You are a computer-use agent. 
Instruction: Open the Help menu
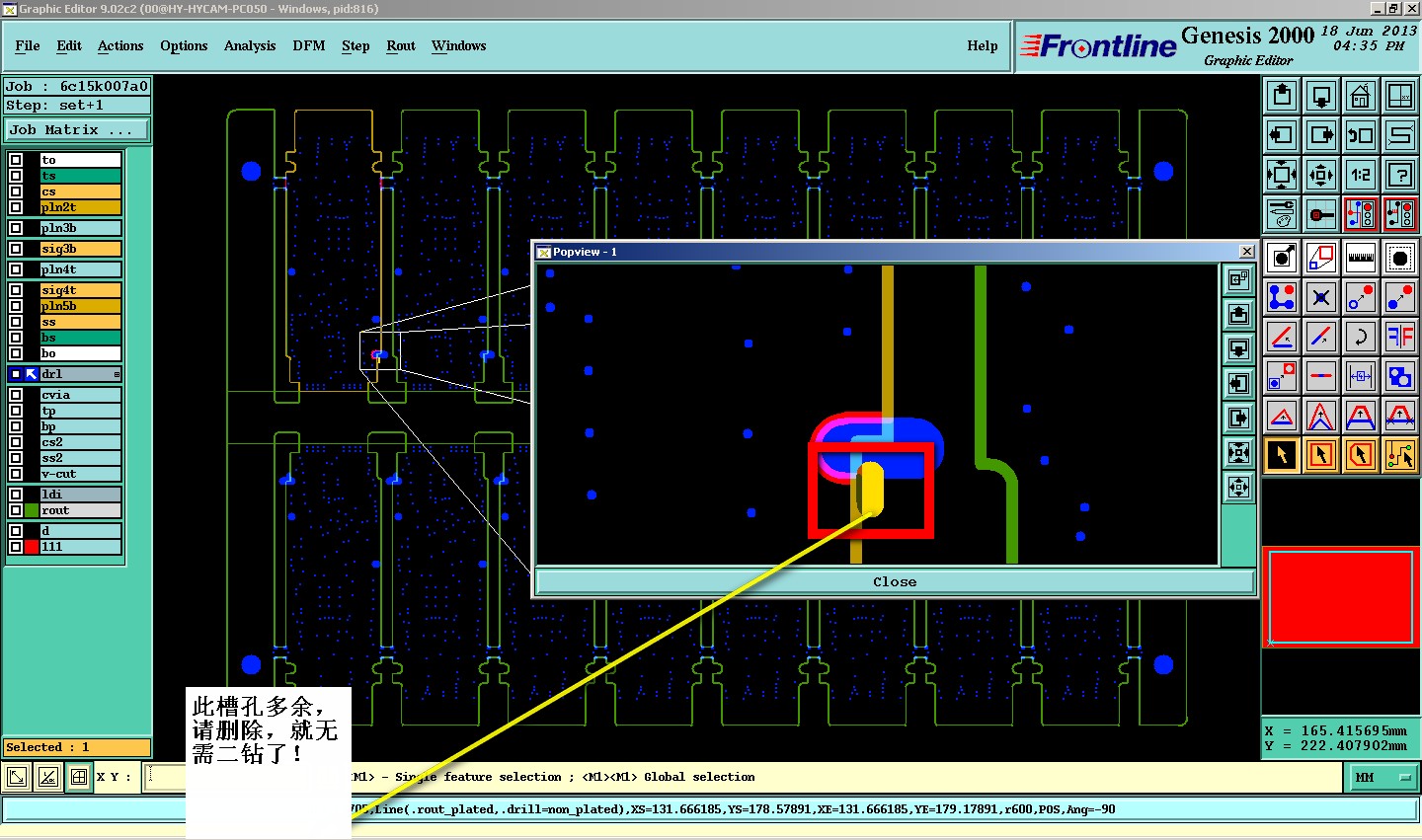click(983, 45)
